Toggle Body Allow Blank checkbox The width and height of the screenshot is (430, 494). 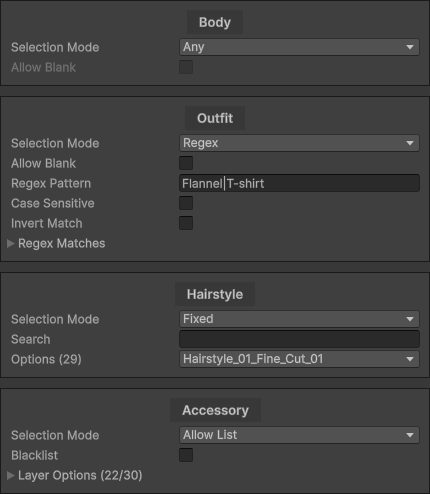[186, 67]
